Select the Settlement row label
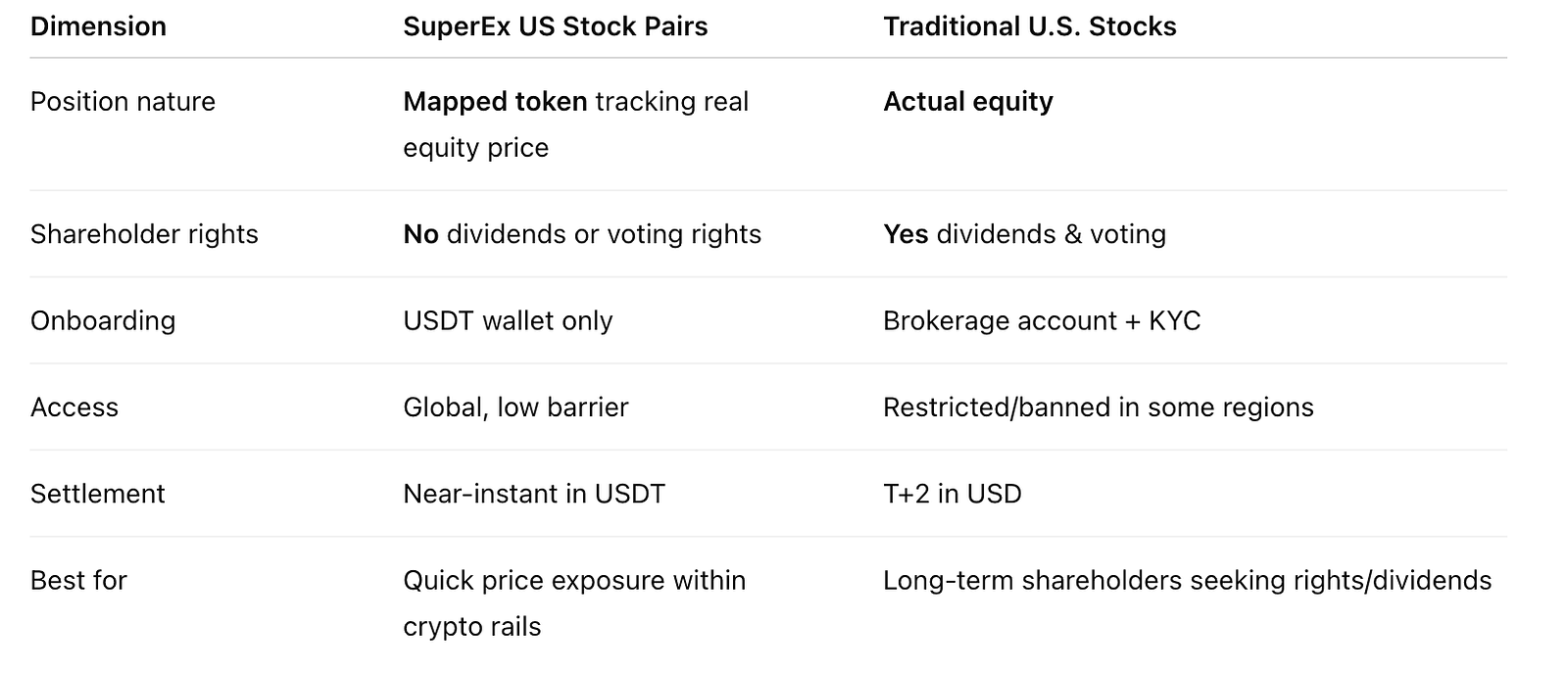This screenshot has height=673, width=1568. point(98,494)
